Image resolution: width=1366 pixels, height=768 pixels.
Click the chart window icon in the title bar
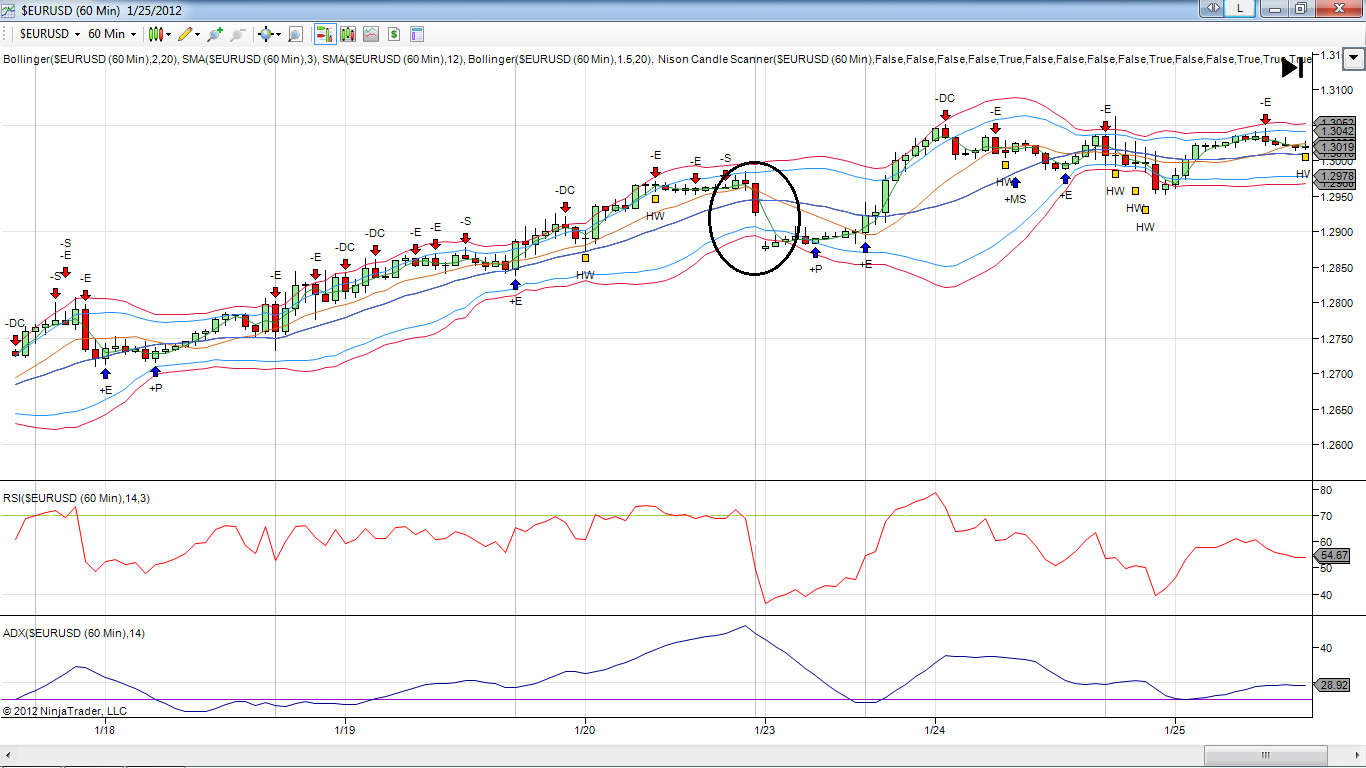tap(10, 9)
